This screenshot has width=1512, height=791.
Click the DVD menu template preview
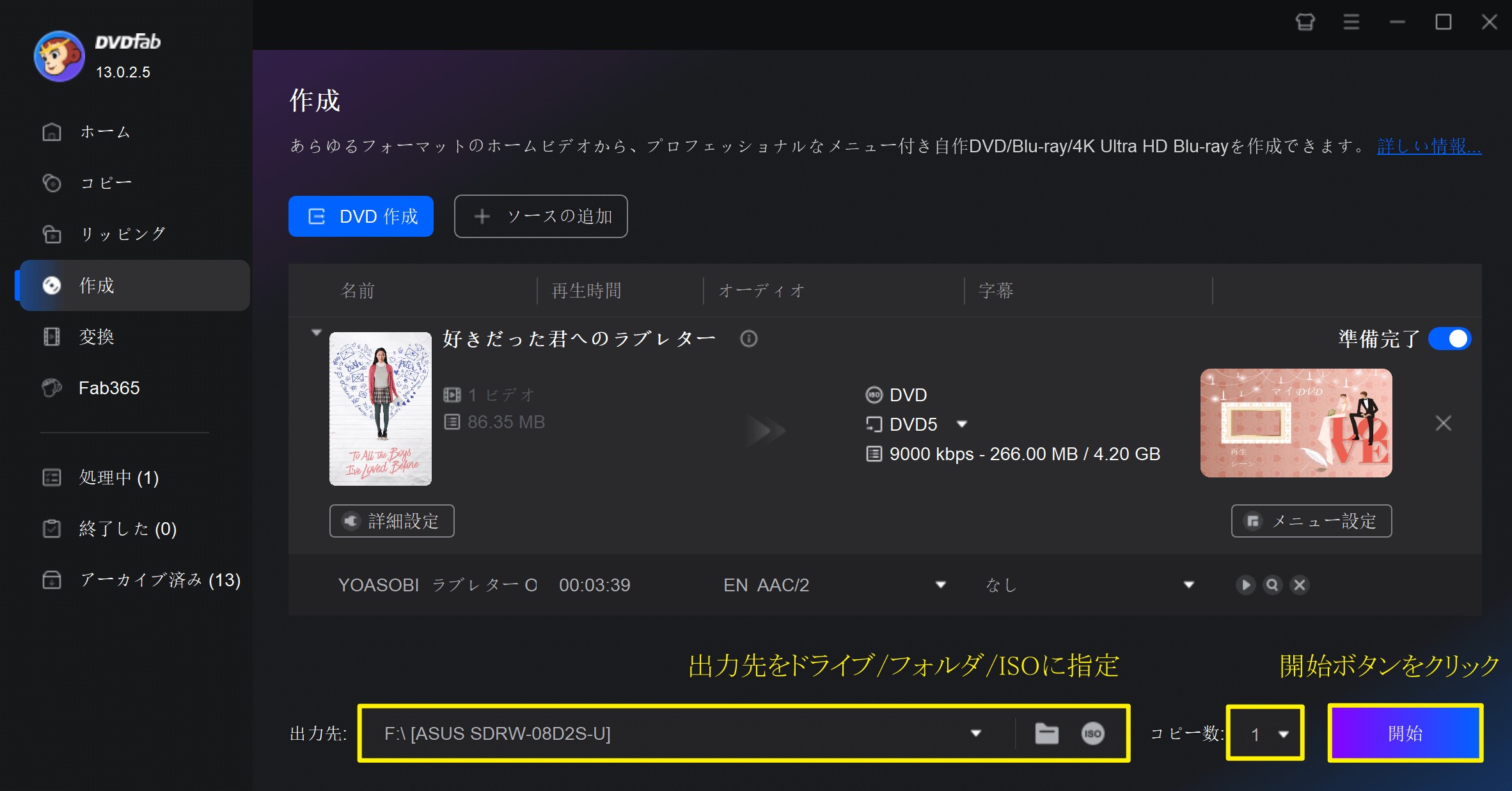(x=1296, y=423)
